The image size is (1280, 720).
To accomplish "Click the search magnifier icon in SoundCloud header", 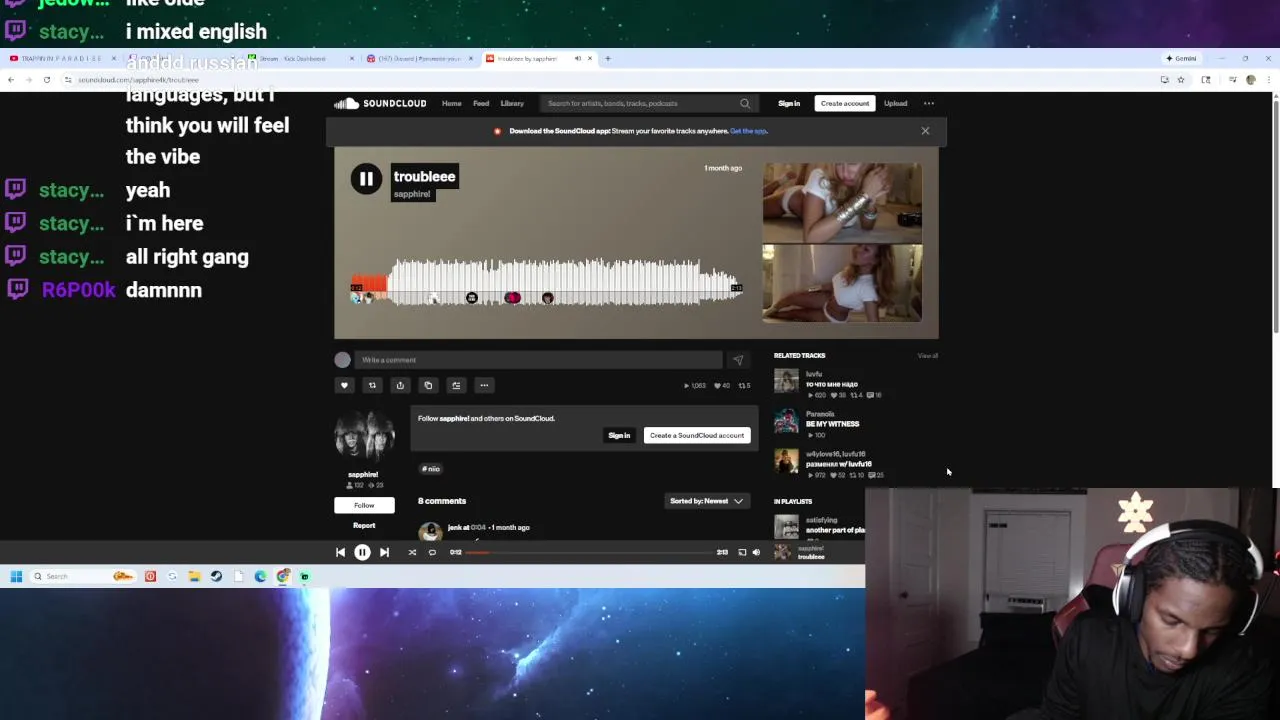I will tap(745, 103).
